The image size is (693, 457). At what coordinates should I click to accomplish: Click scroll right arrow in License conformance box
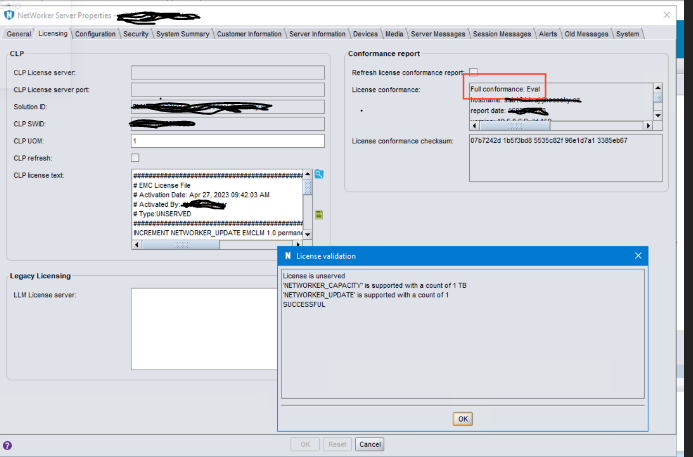click(648, 126)
